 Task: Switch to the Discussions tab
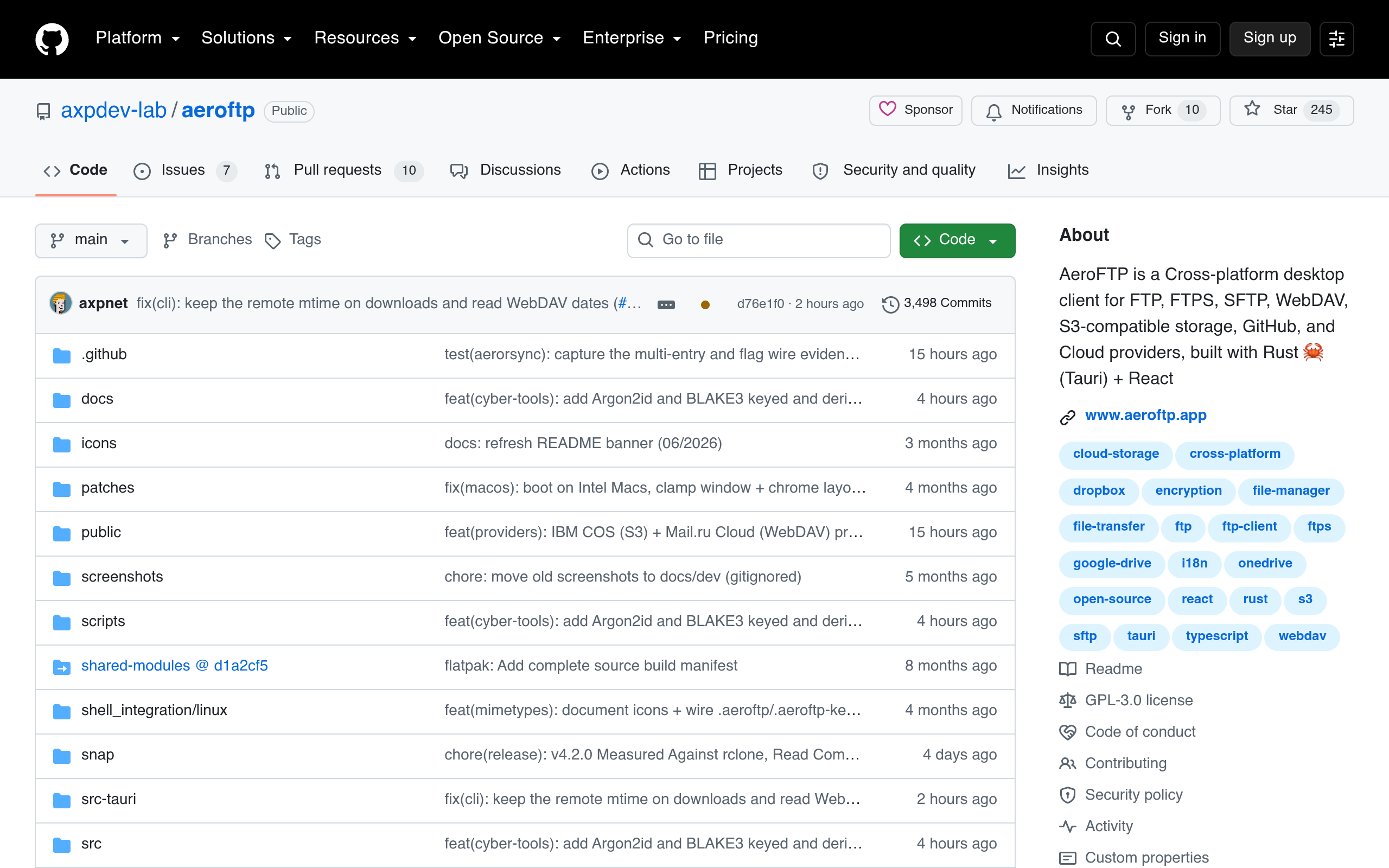pyautogui.click(x=506, y=170)
